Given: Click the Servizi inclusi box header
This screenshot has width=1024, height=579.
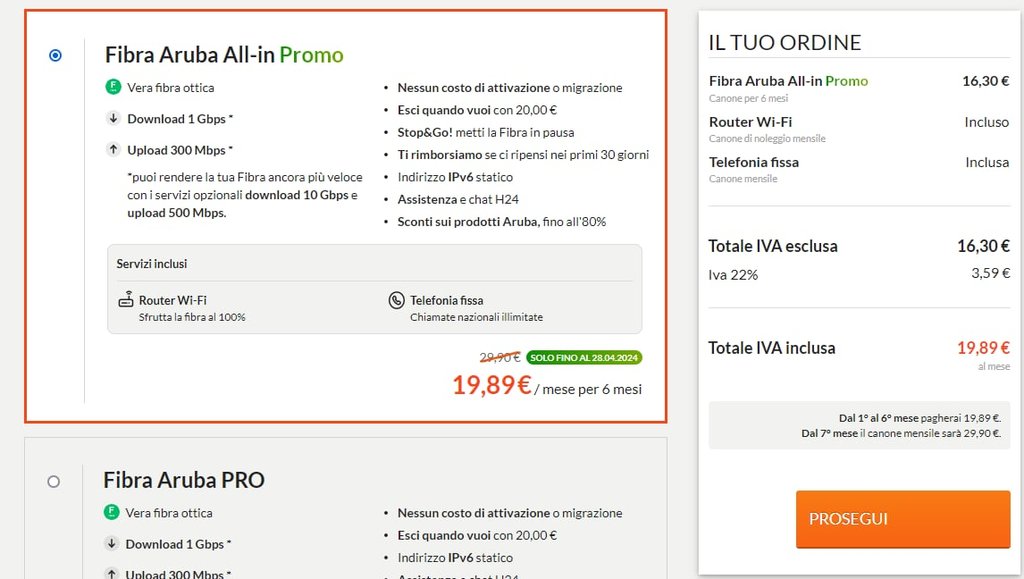Looking at the screenshot, I should coord(152,264).
